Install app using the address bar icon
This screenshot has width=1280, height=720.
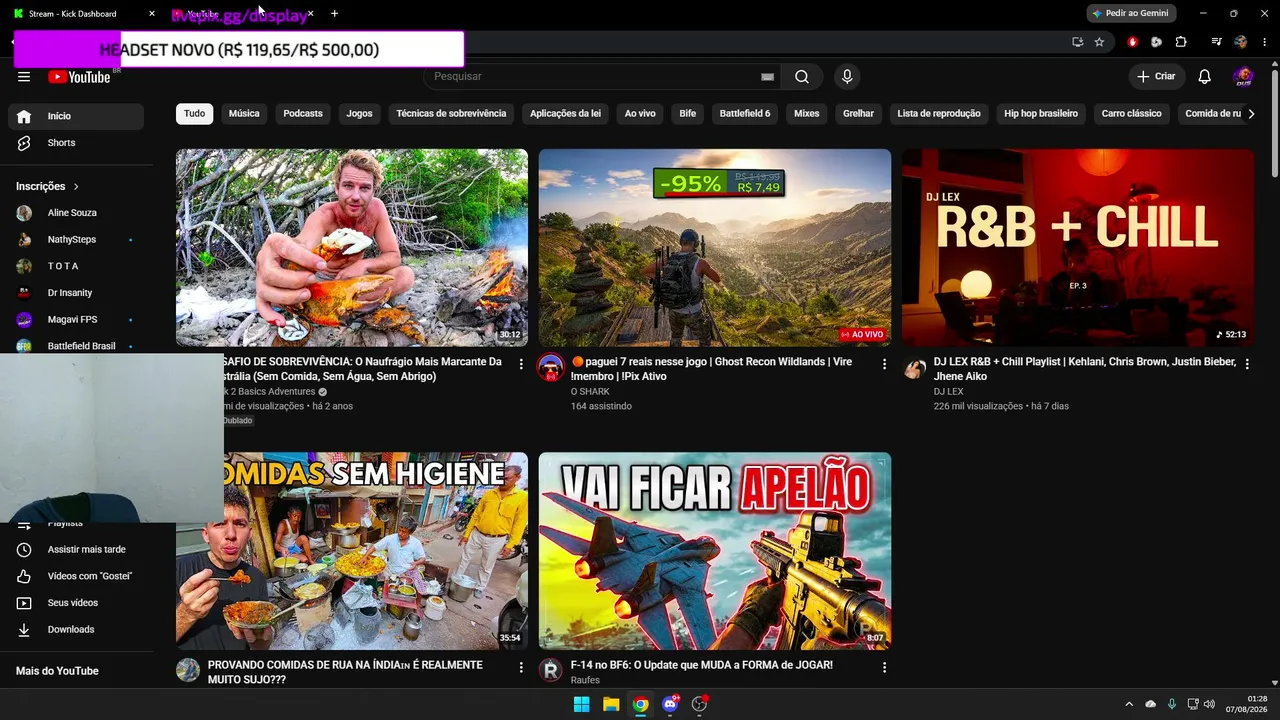1077,42
